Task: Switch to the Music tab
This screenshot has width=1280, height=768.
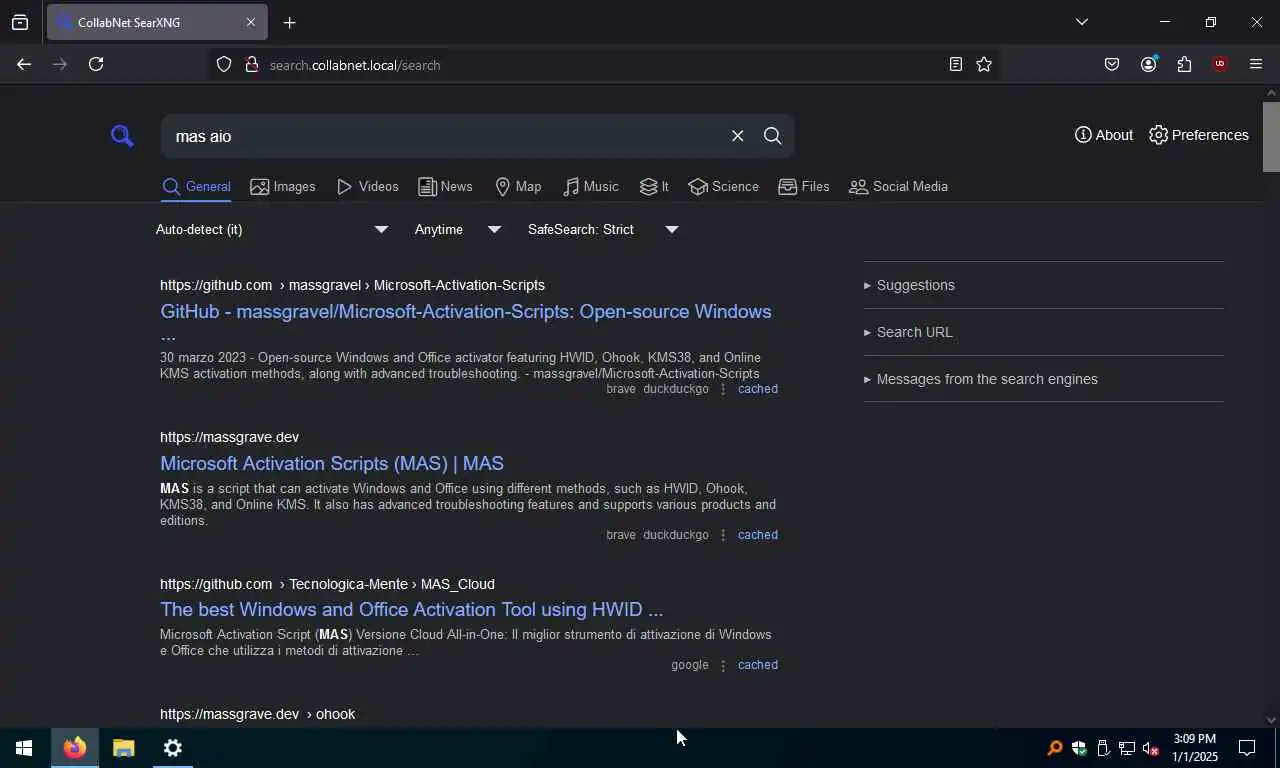Action: [x=590, y=187]
